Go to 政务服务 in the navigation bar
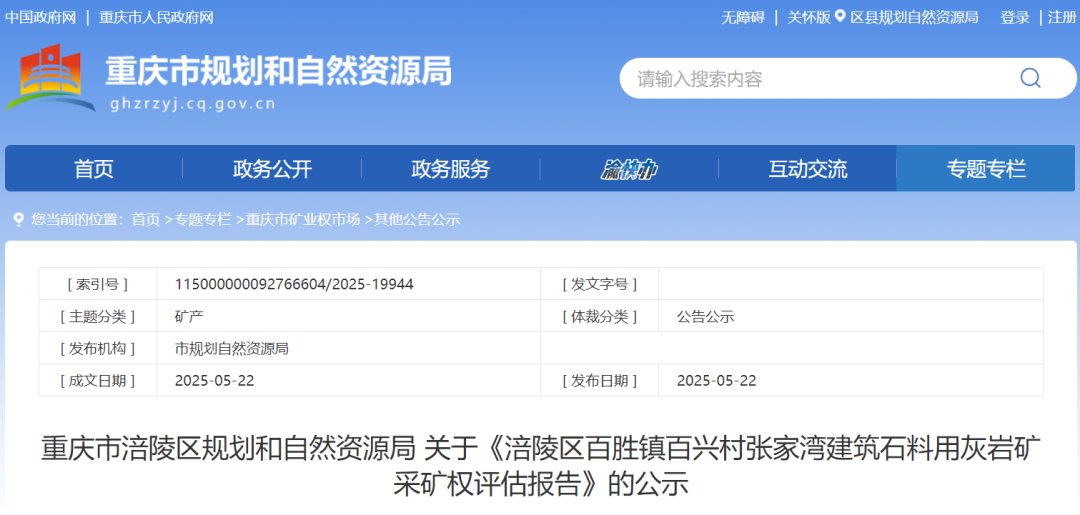The width and height of the screenshot is (1080, 515). (451, 169)
